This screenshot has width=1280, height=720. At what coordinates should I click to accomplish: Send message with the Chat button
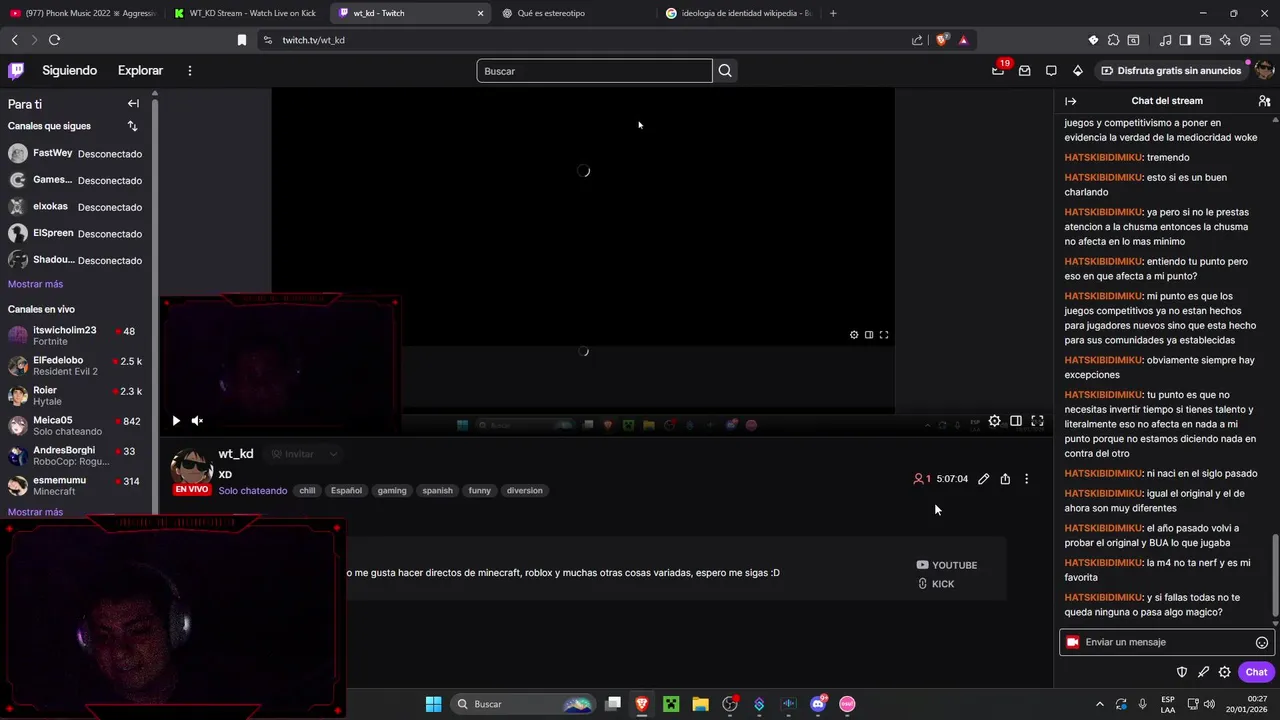(1256, 672)
